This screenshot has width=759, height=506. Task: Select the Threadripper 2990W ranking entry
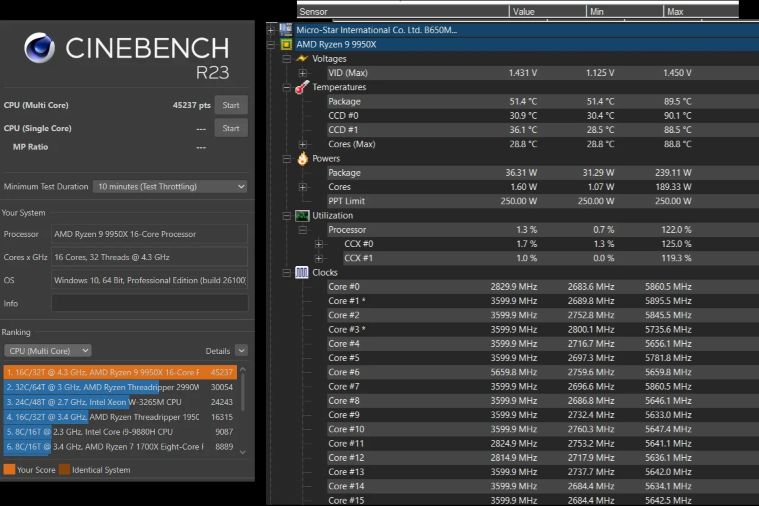coord(120,387)
